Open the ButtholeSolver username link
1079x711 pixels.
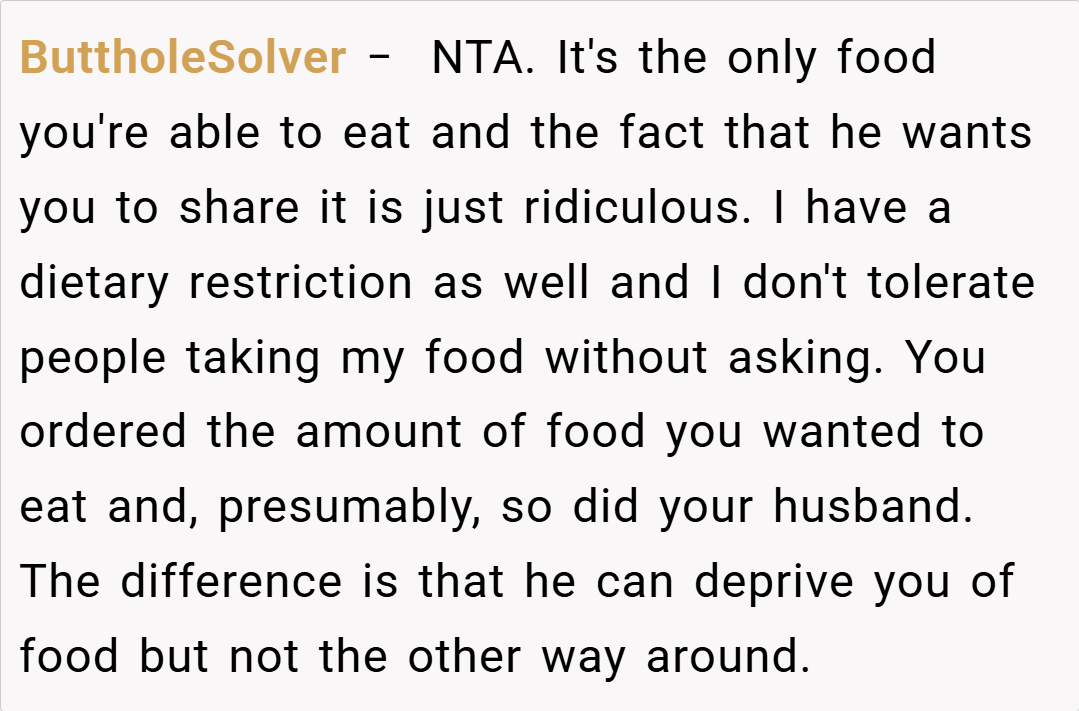183,58
